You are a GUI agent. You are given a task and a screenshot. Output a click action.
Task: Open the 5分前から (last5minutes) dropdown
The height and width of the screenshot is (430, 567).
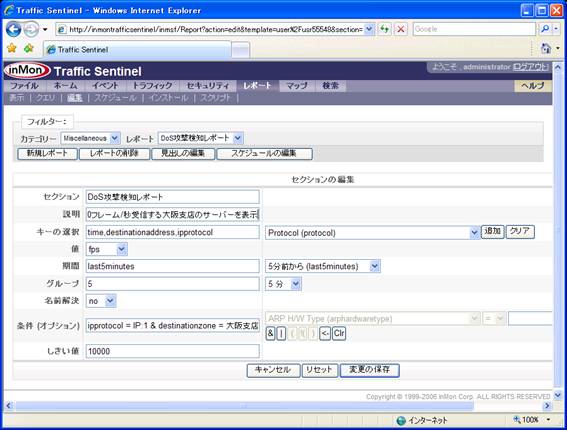tap(323, 267)
